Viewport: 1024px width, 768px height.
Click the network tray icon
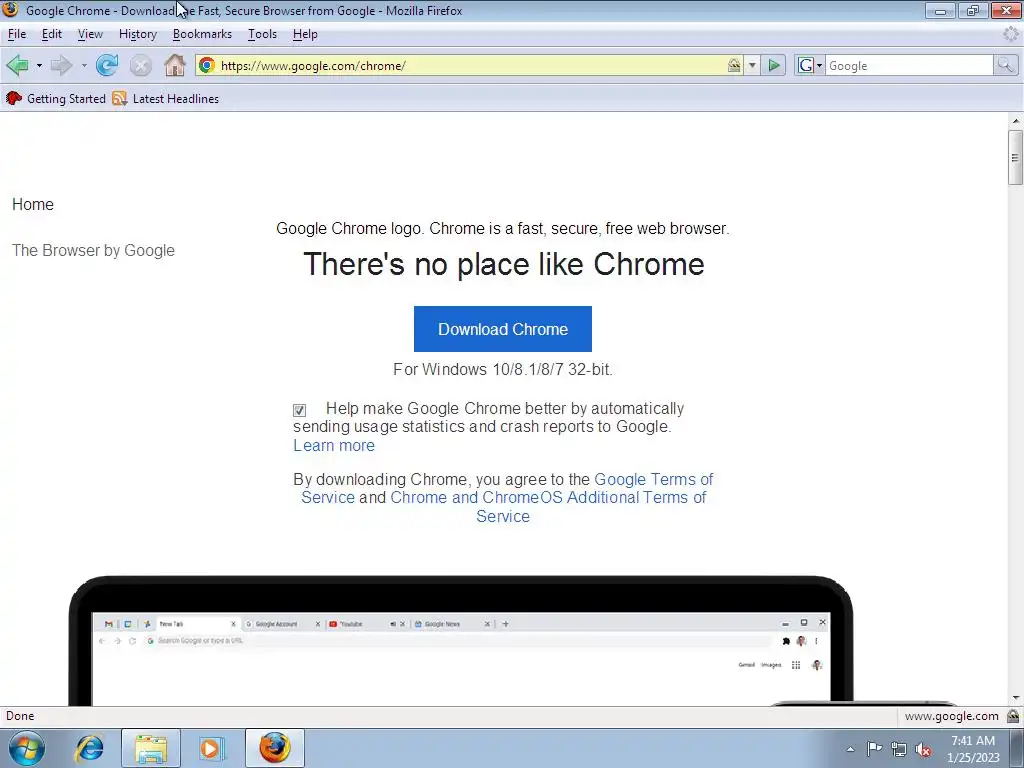[899, 750]
